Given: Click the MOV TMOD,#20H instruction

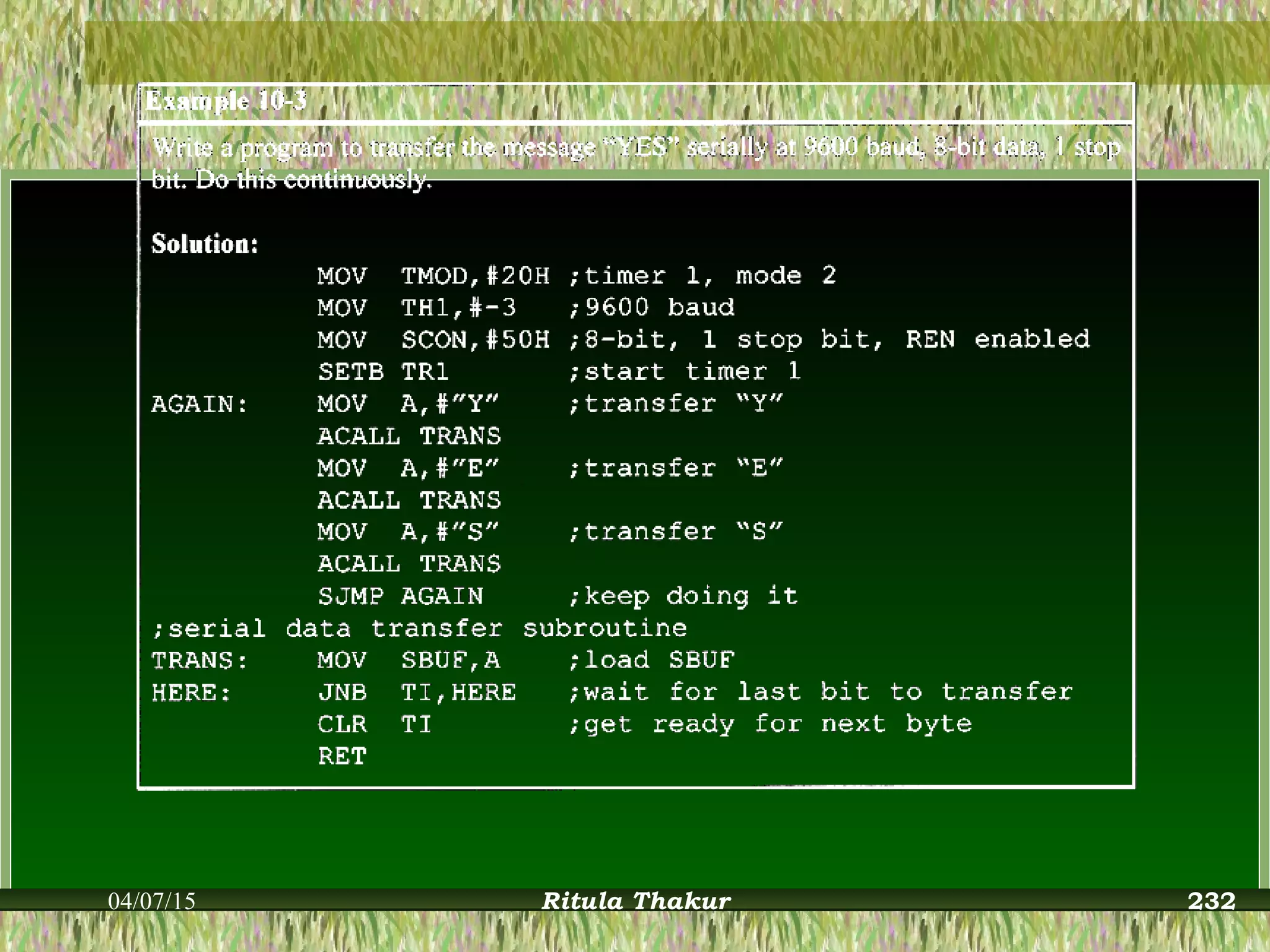Looking at the screenshot, I should (x=433, y=276).
